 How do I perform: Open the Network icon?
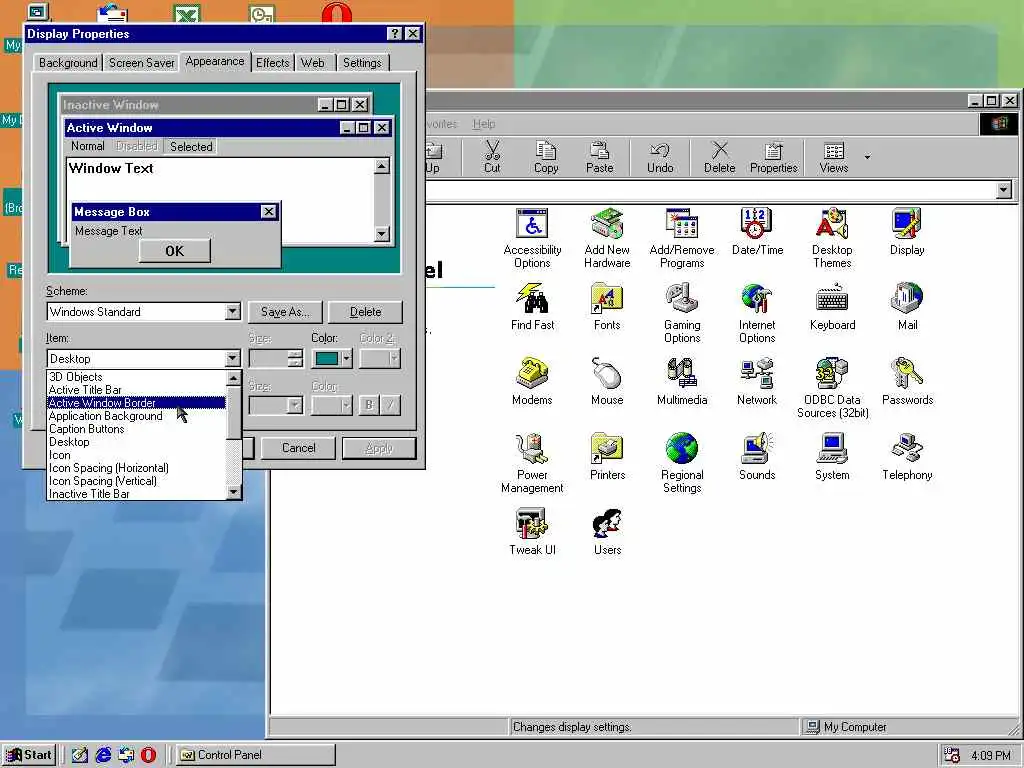point(757,382)
